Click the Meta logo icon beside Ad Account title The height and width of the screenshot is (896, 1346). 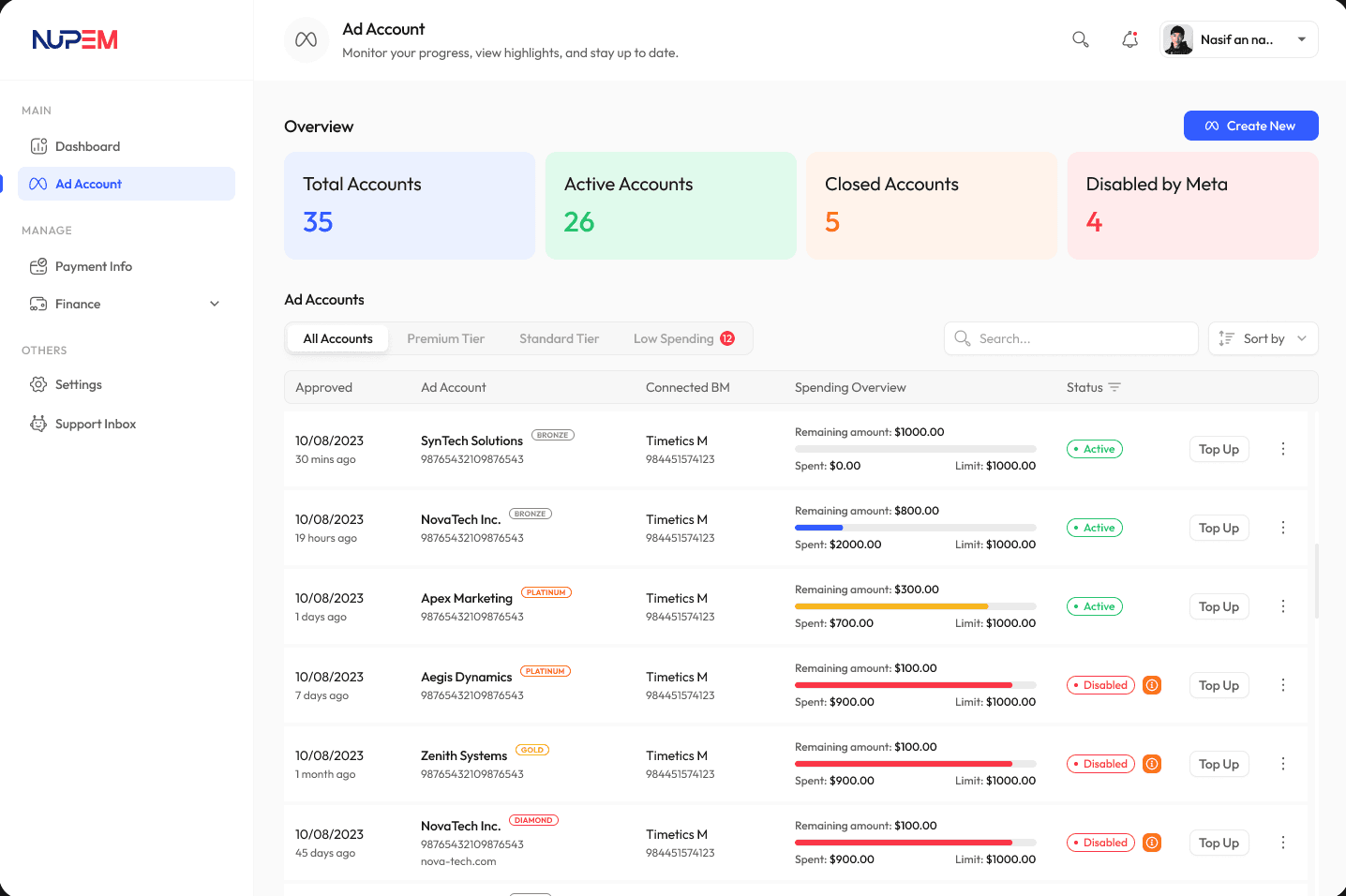pos(307,40)
